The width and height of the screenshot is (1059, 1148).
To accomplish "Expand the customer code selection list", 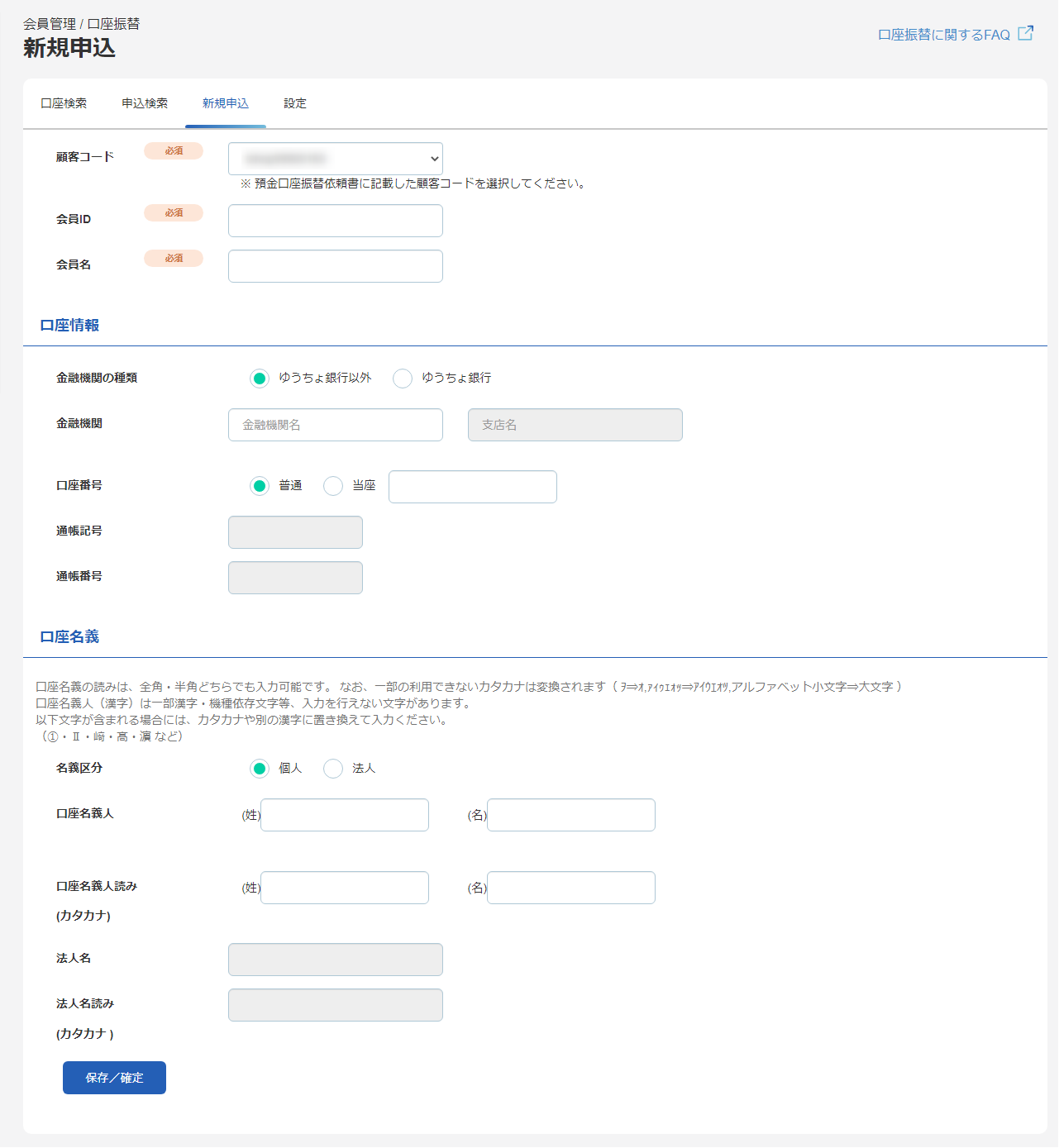I will click(335, 158).
